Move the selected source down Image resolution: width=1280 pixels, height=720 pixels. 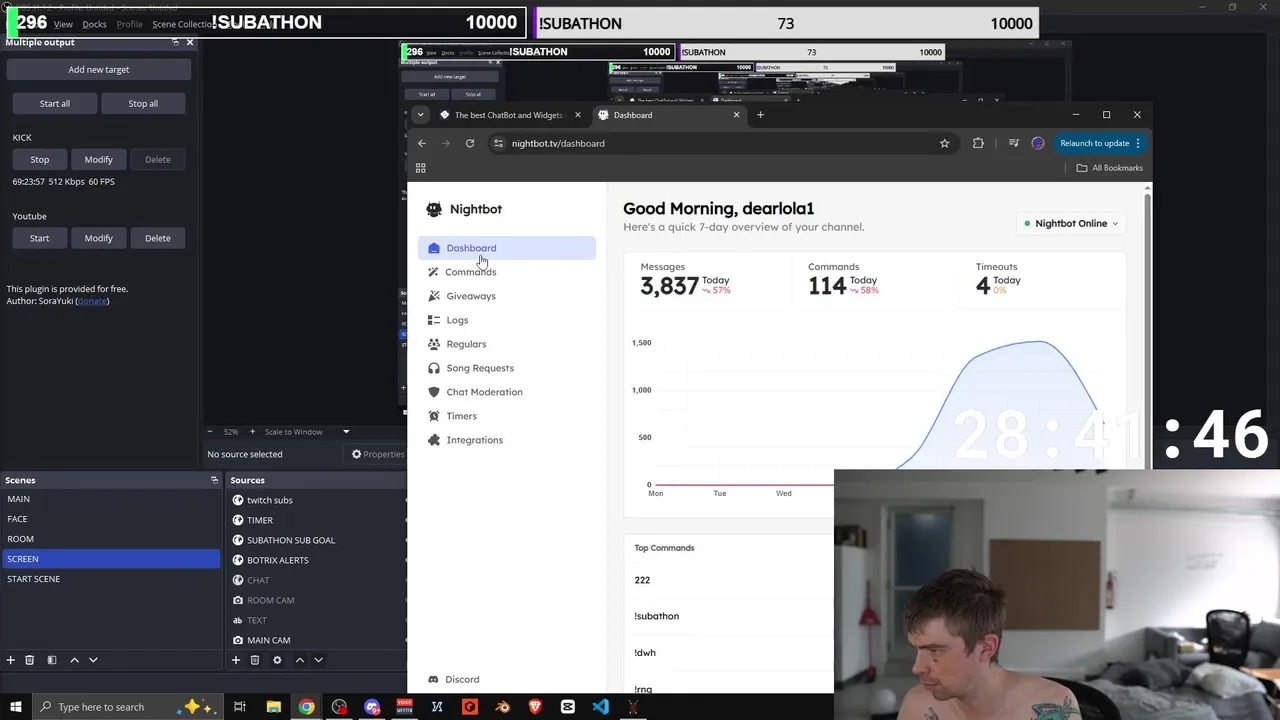point(318,660)
